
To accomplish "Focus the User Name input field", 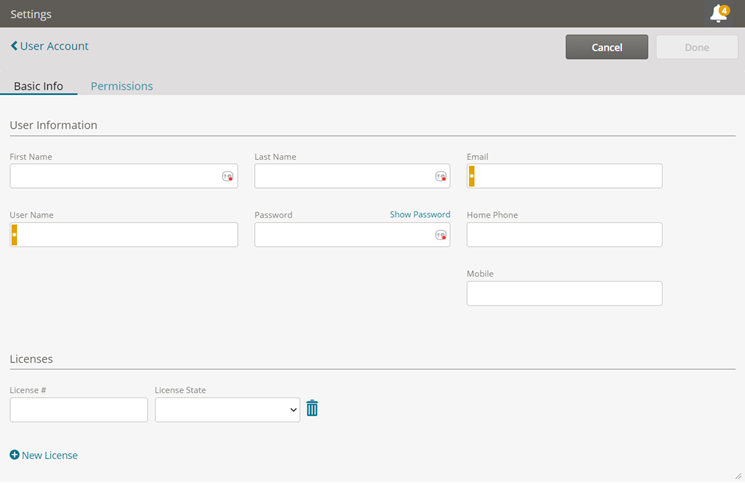I will pyautogui.click(x=124, y=235).
